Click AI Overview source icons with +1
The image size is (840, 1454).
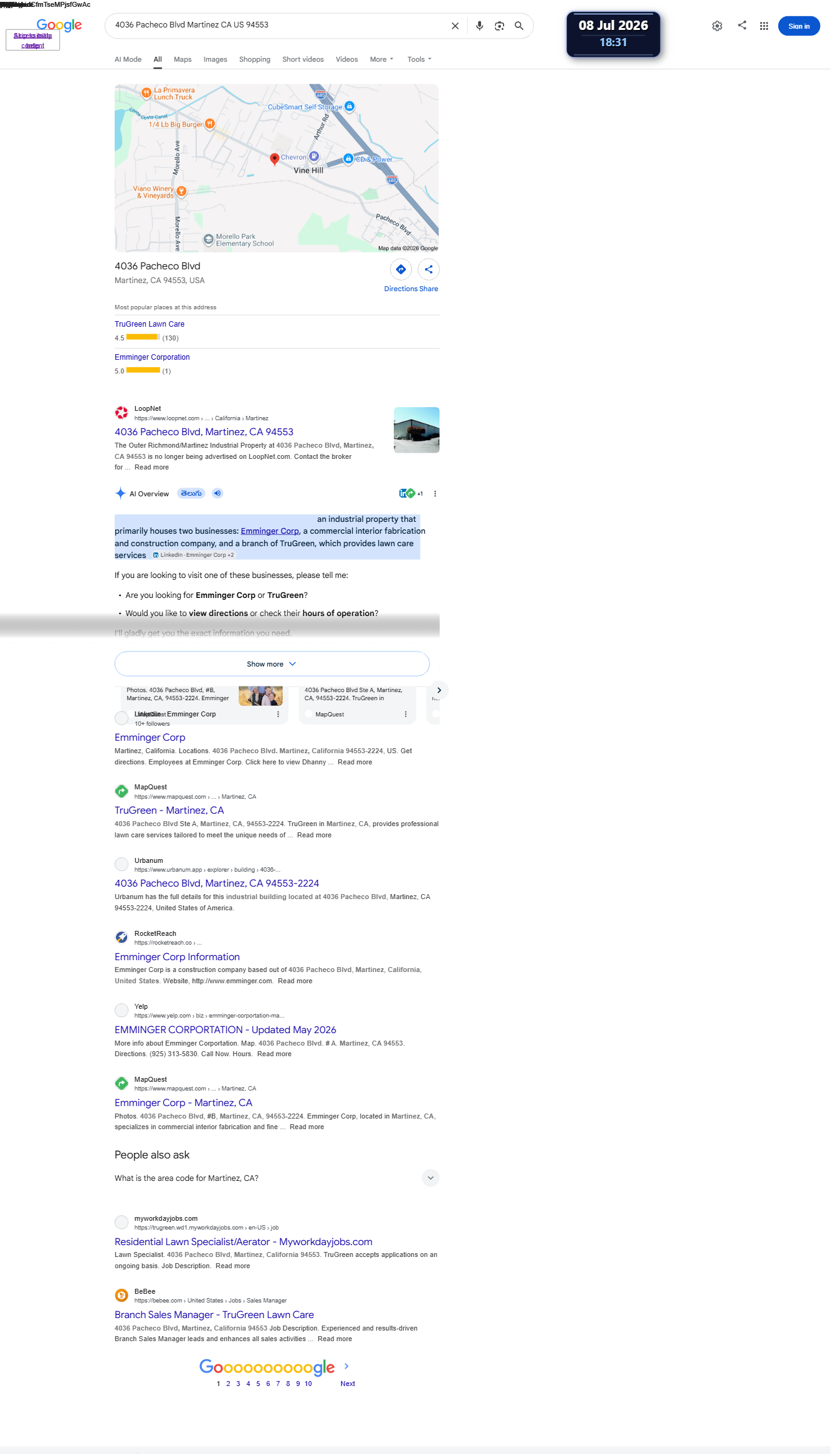point(411,494)
